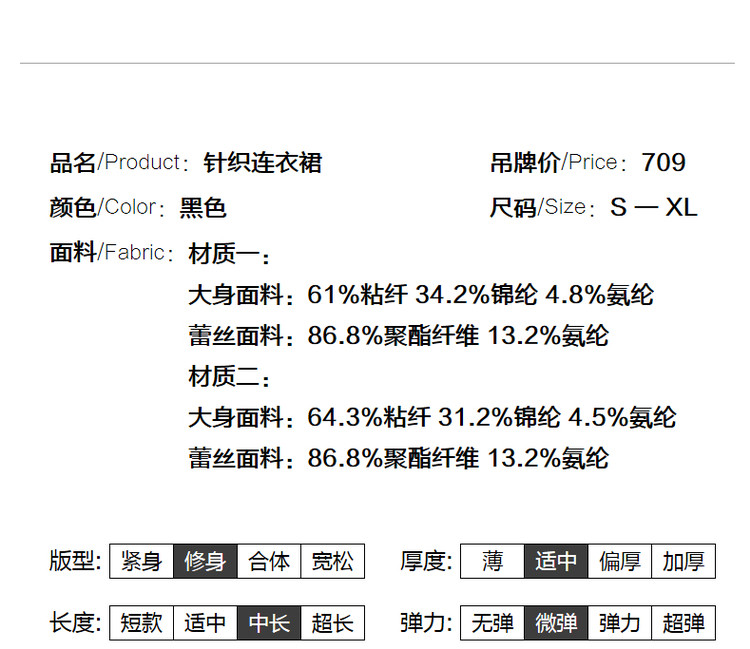
Task: Choose the highlighted 修身 fit option
Action: point(205,561)
